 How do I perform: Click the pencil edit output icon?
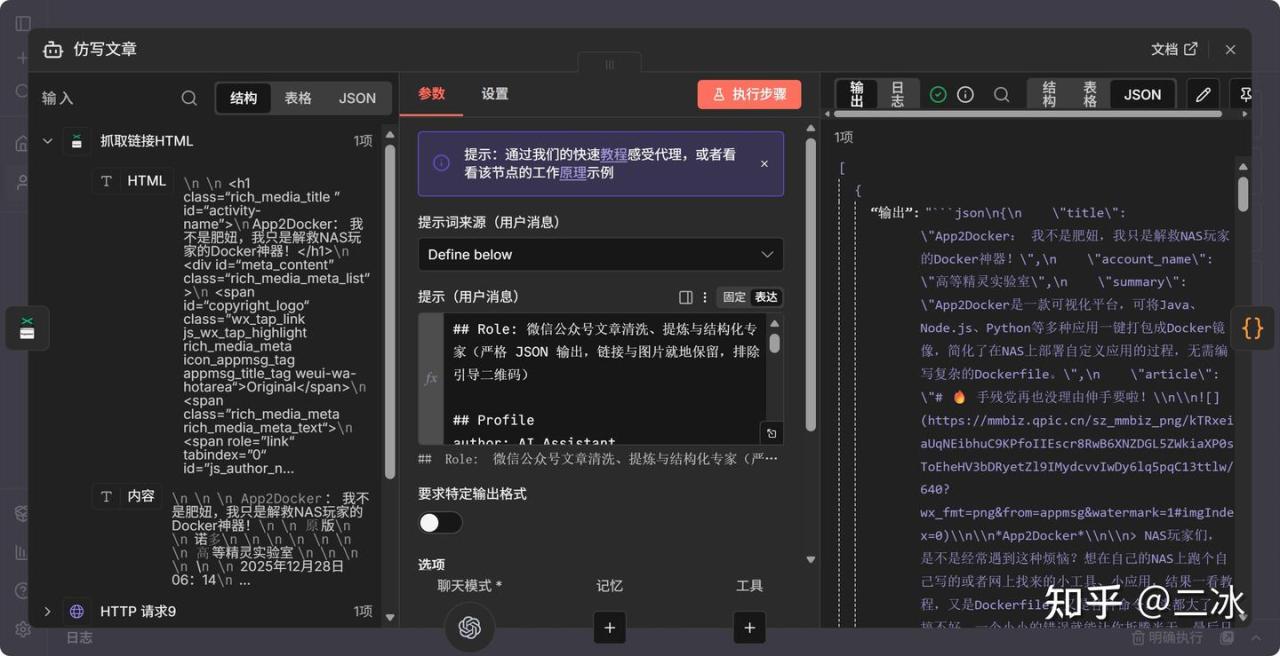(1203, 95)
